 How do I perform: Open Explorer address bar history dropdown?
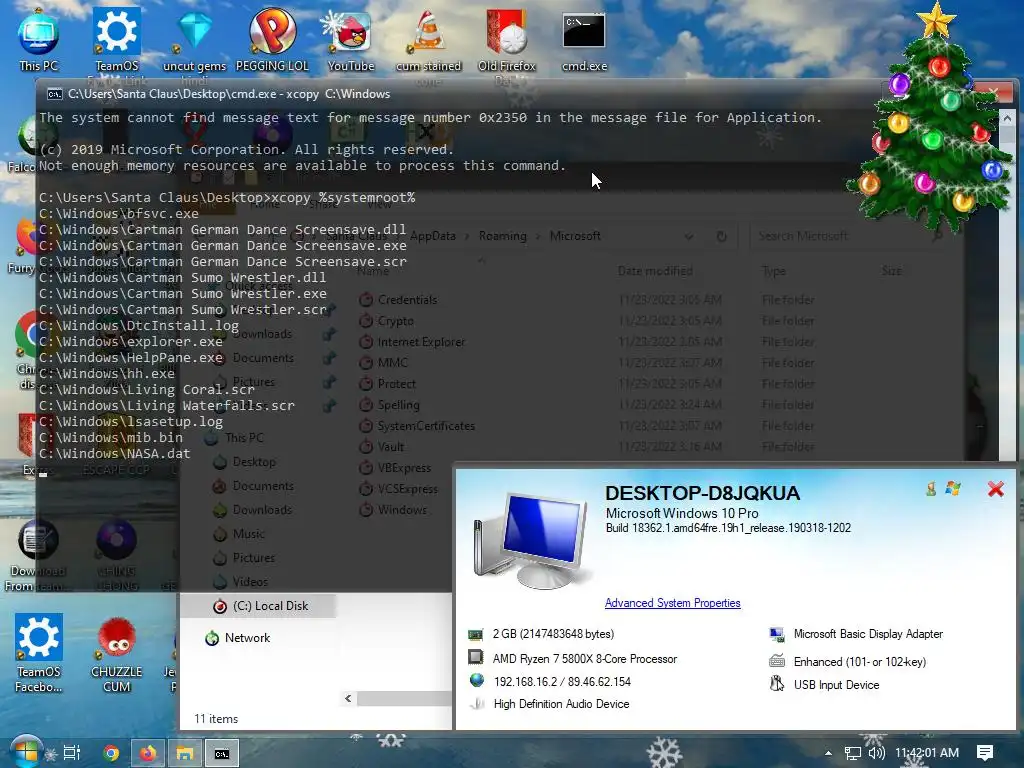tap(689, 236)
